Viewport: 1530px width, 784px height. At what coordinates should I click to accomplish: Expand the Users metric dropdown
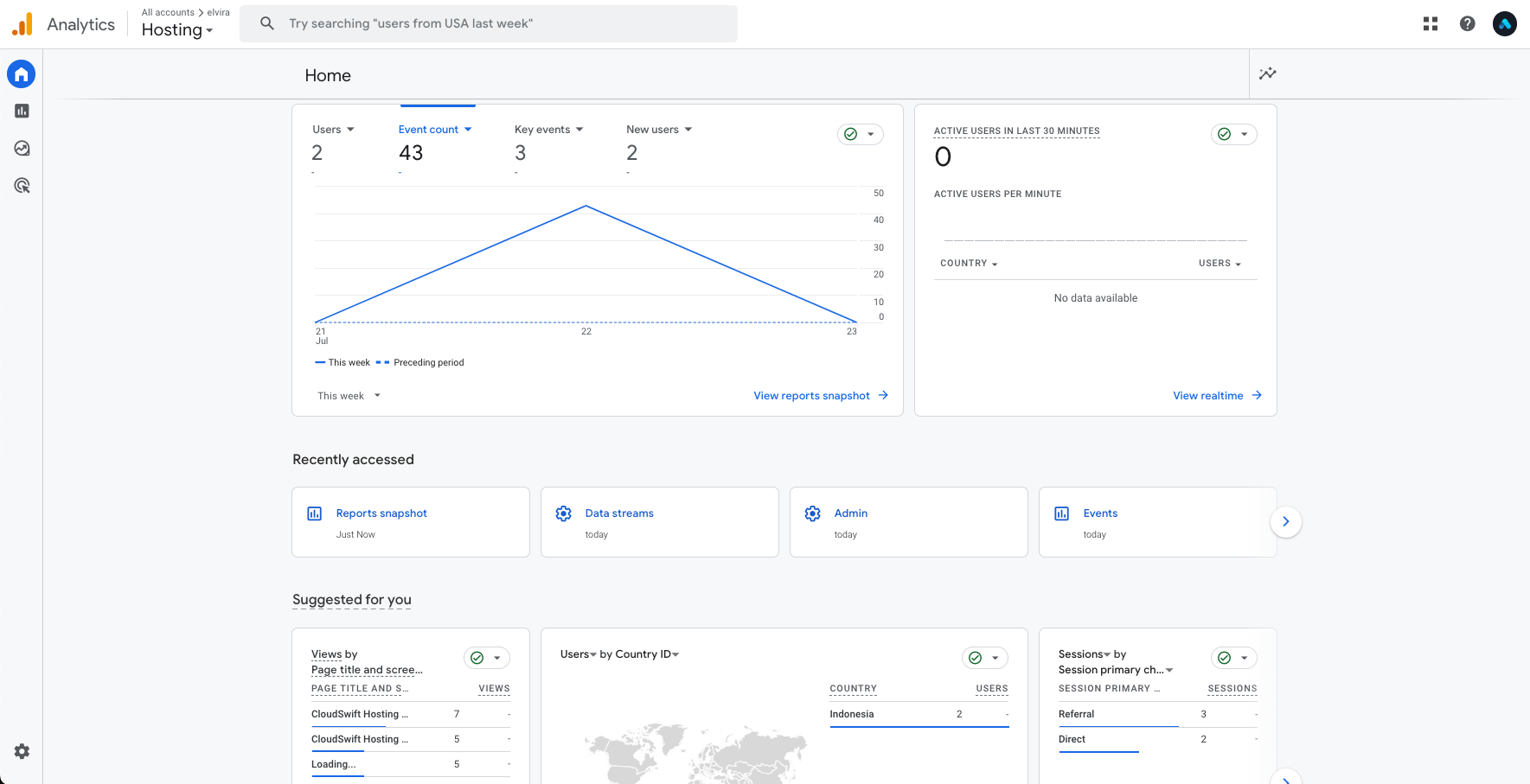pyautogui.click(x=350, y=130)
